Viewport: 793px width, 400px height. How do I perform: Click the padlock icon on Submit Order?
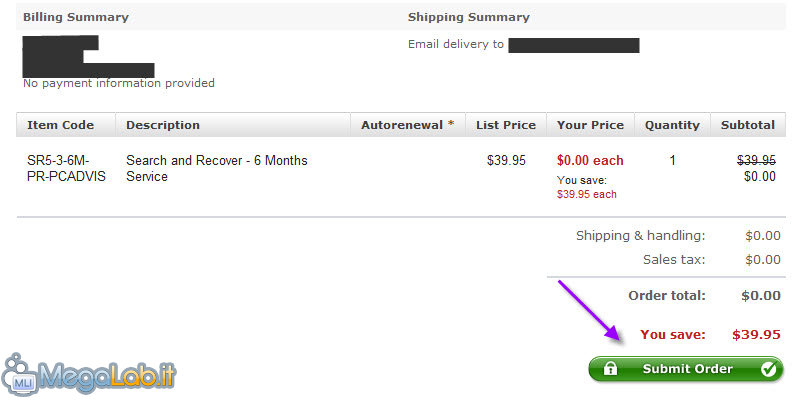coord(610,368)
